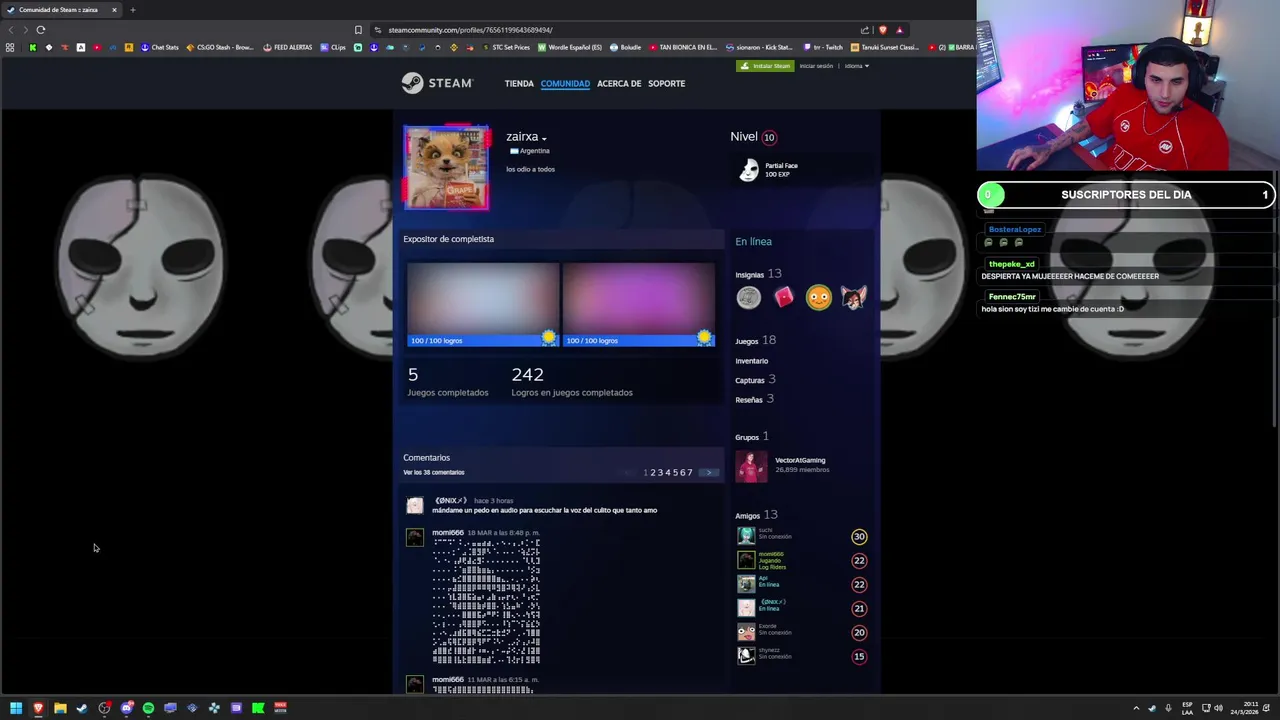Open the Boludle bookmark
This screenshot has width=1280, height=720.
tap(625, 47)
